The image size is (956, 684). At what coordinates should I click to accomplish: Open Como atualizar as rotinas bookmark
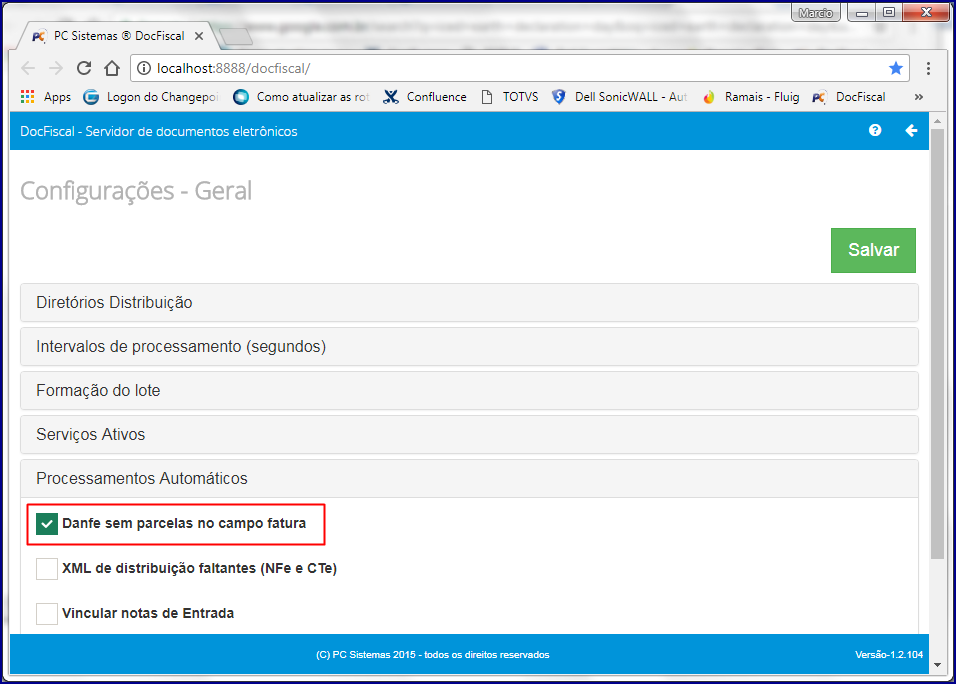pos(302,97)
